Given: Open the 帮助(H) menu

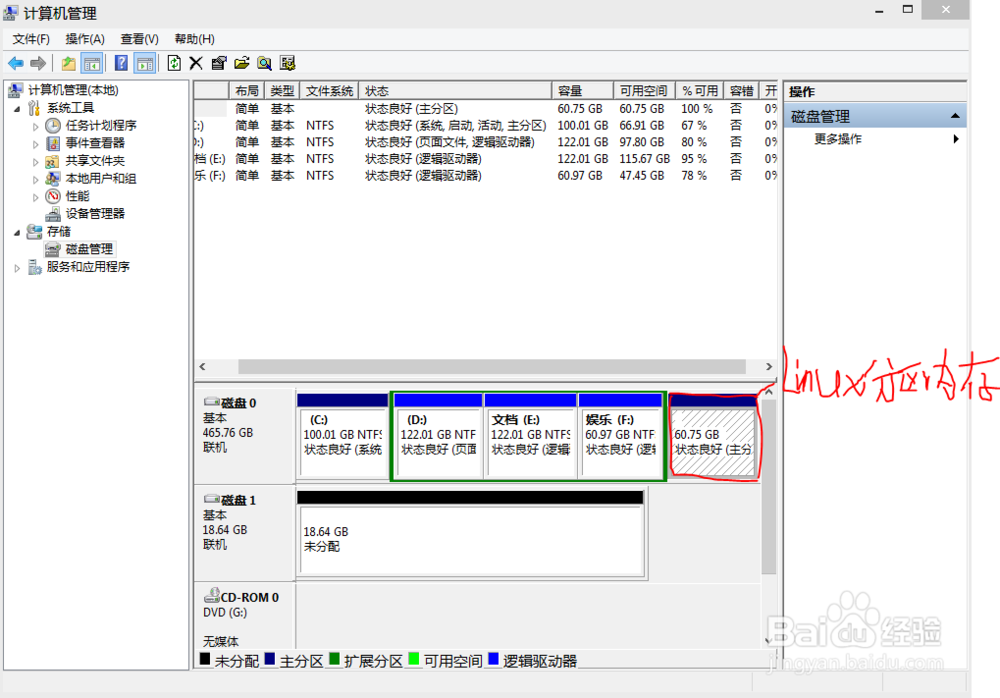Looking at the screenshot, I should [195, 39].
